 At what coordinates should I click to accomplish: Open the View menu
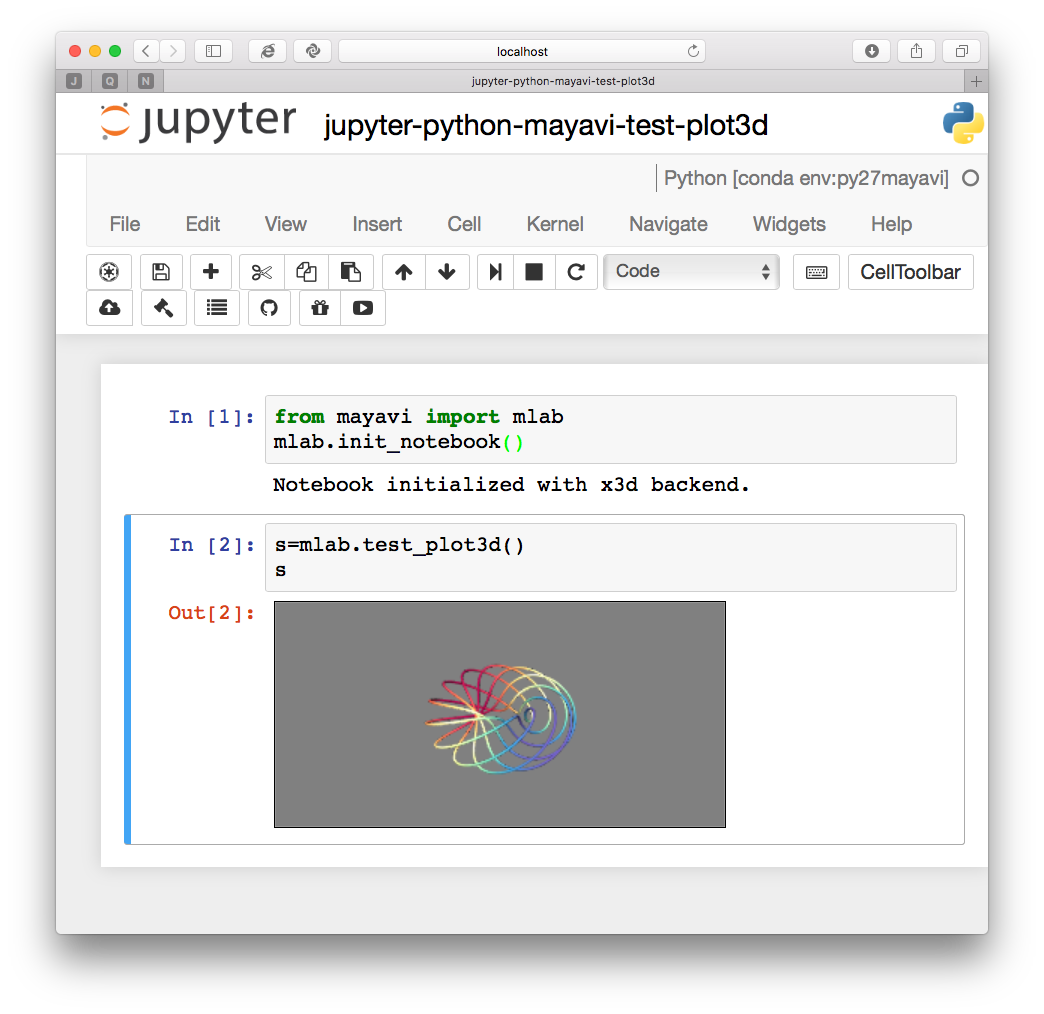point(286,224)
